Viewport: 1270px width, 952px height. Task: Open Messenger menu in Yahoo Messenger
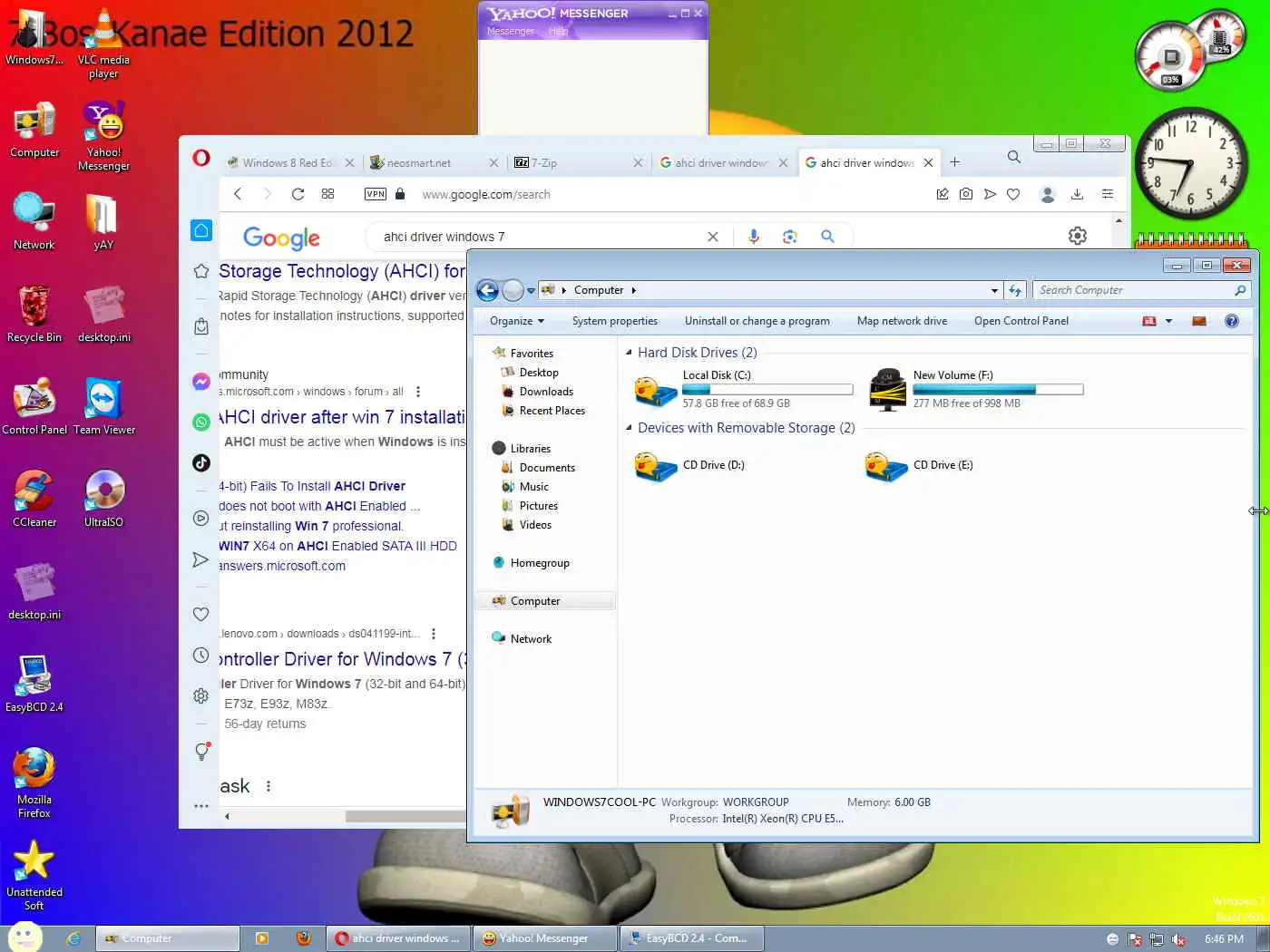[511, 31]
